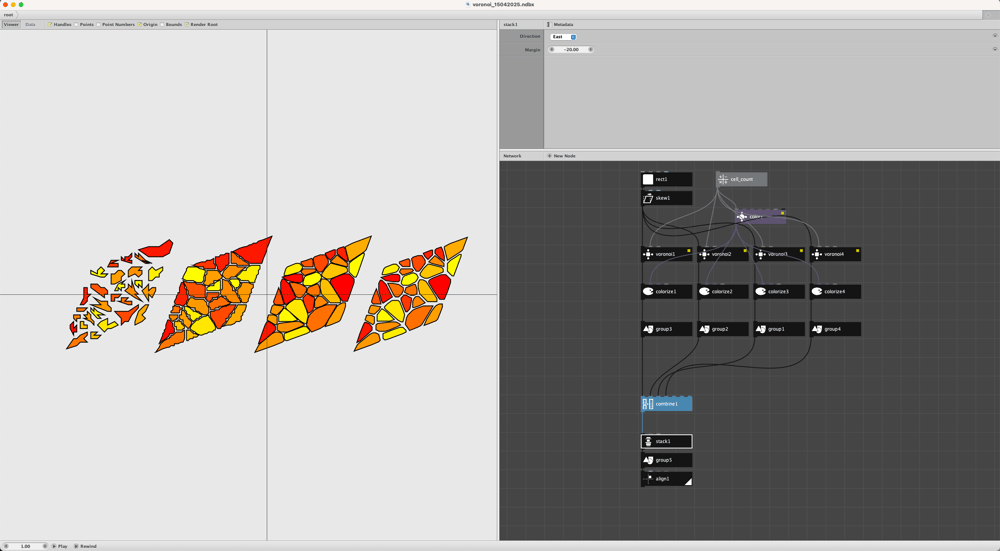Viewport: 1000px width, 551px height.
Task: Select the colorize3 node icon
Action: pyautogui.click(x=760, y=291)
